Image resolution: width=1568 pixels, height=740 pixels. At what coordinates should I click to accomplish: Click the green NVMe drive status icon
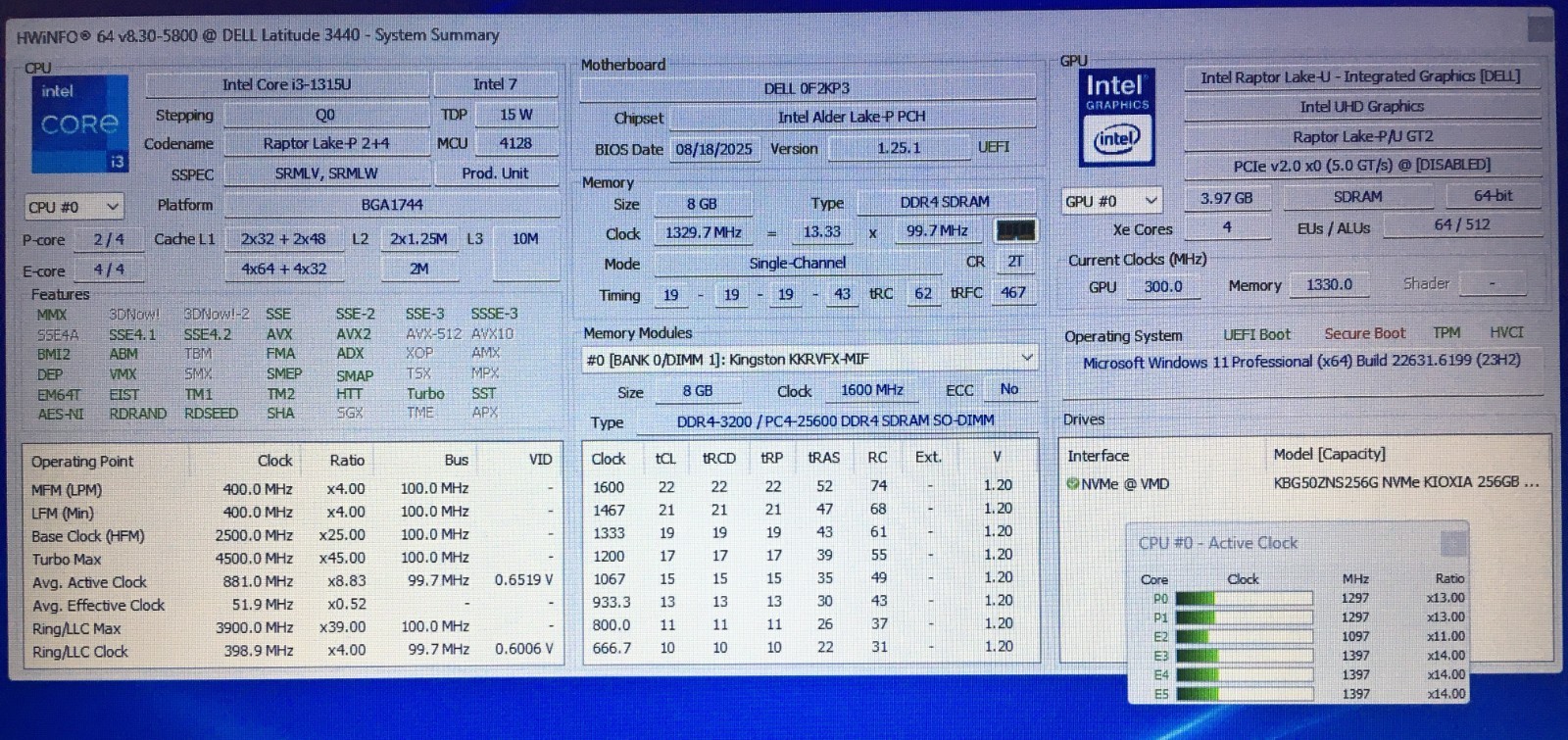pos(1072,483)
